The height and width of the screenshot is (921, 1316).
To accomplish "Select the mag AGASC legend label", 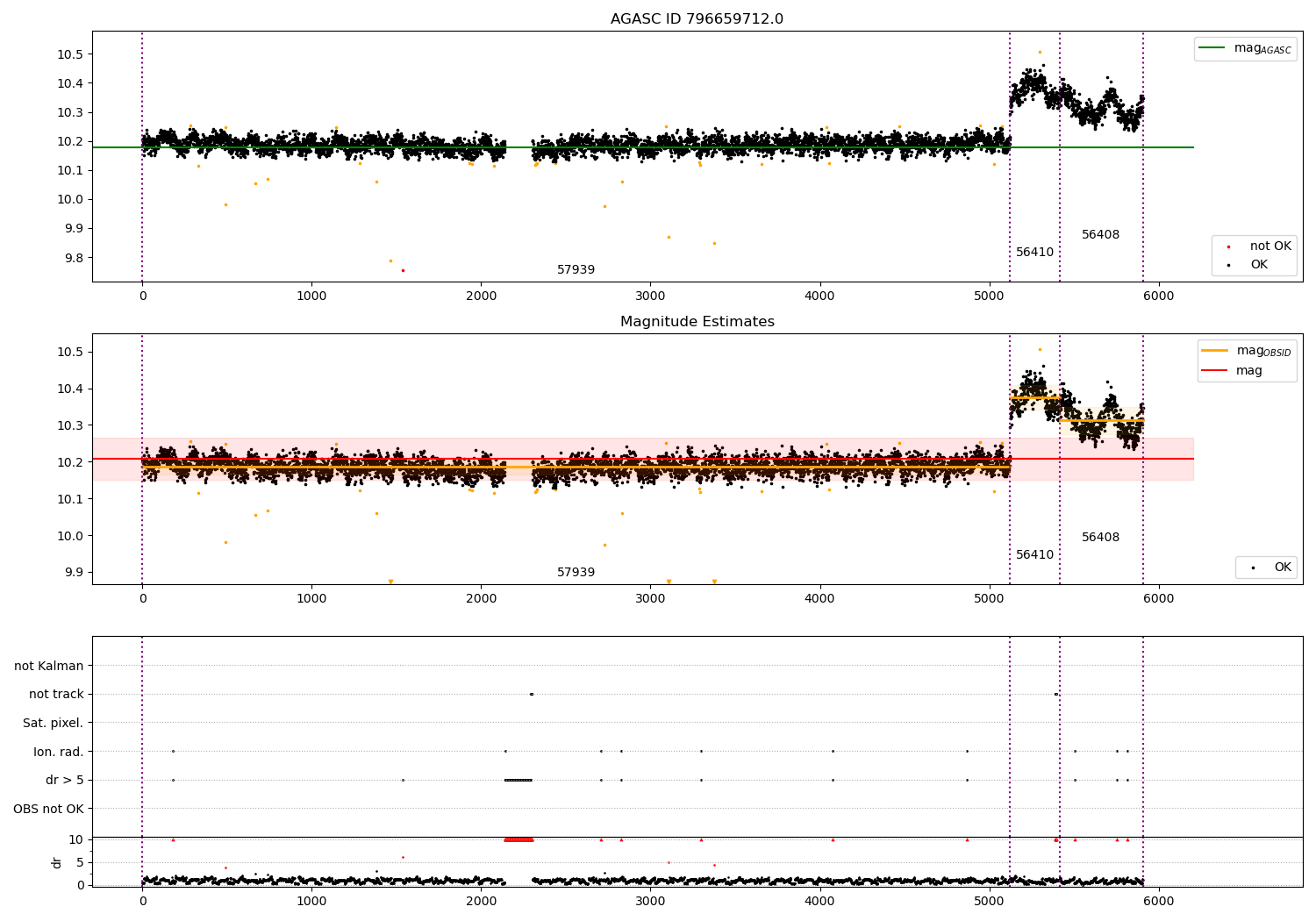I will 1262,49.
